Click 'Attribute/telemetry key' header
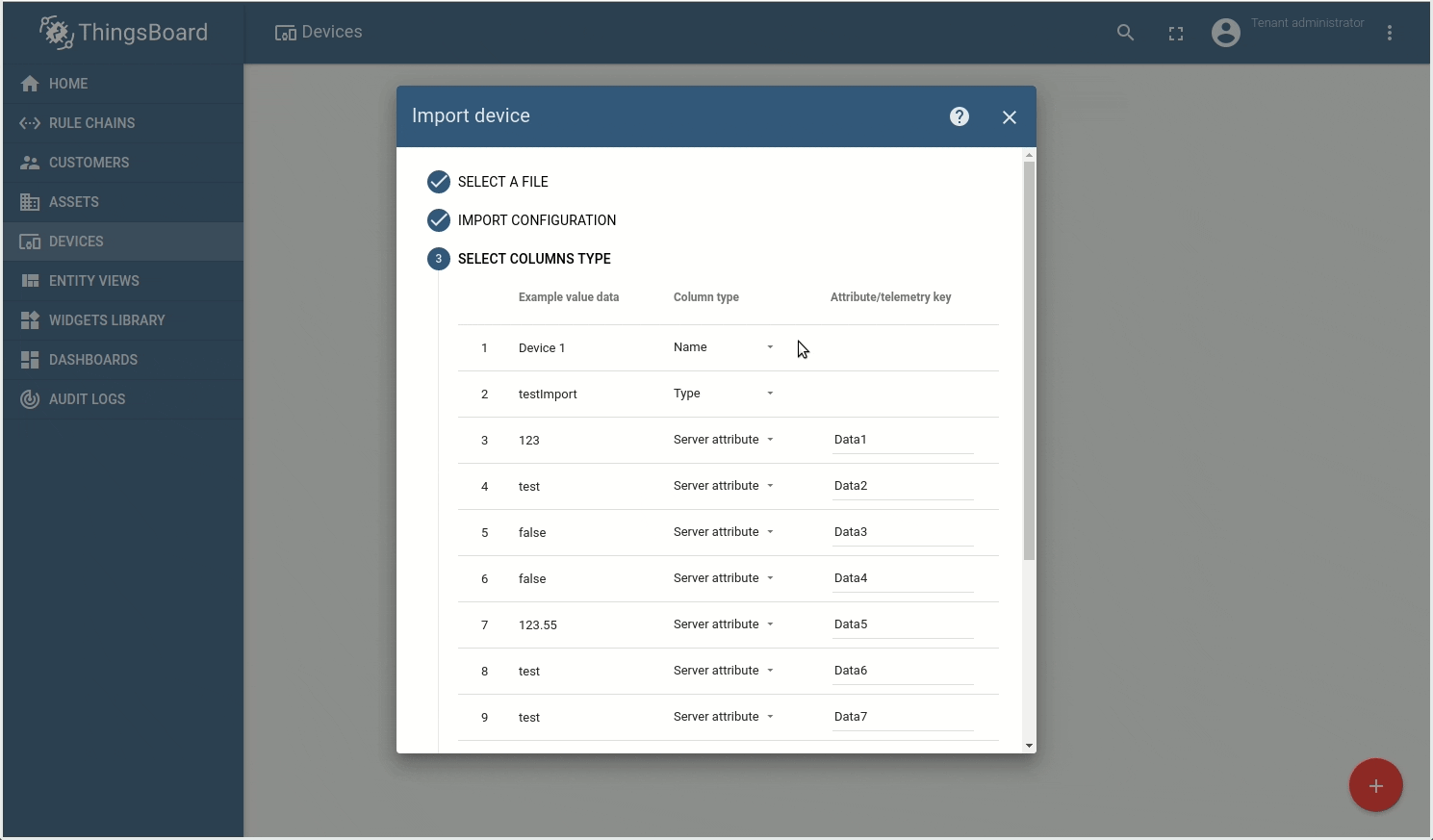This screenshot has height=840, width=1433. coord(890,297)
